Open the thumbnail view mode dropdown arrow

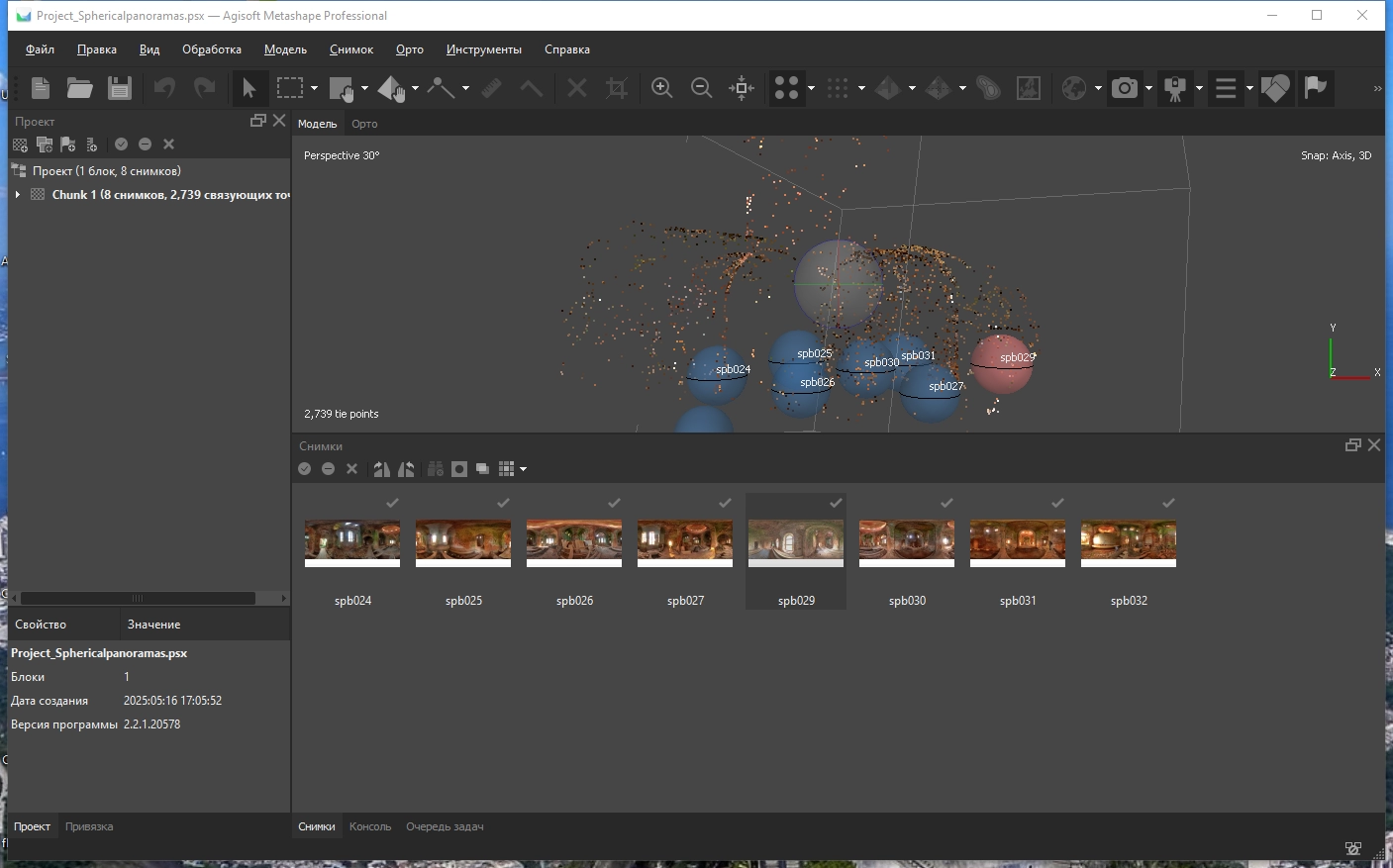[523, 469]
